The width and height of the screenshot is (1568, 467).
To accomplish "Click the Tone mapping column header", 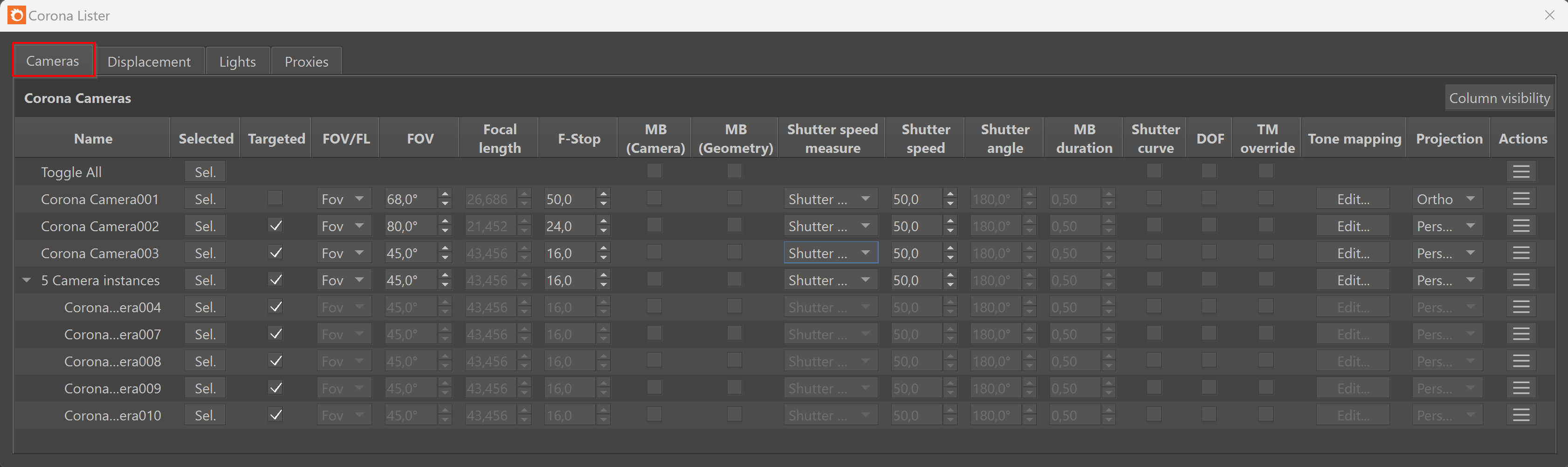I will pos(1355,138).
